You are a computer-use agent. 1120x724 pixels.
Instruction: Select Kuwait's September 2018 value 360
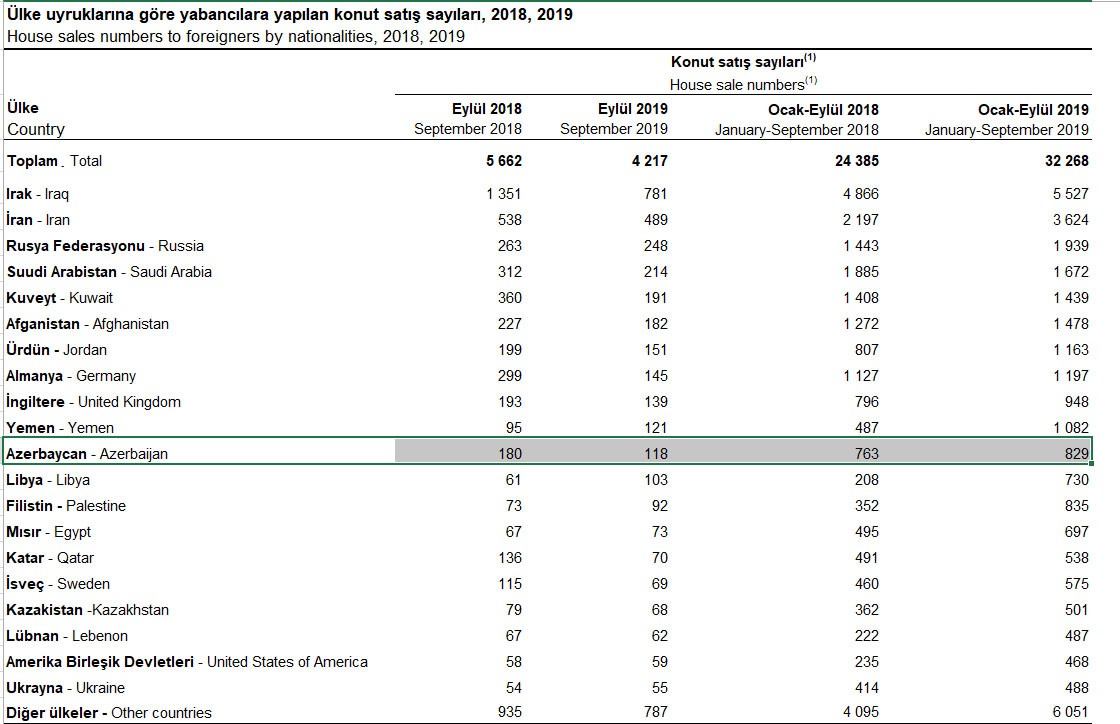(509, 298)
